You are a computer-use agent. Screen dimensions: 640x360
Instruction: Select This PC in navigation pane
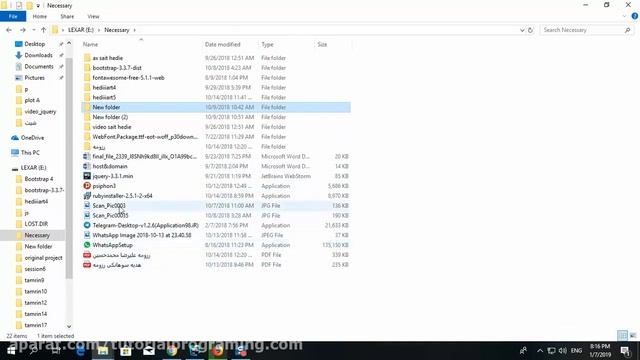[30, 152]
